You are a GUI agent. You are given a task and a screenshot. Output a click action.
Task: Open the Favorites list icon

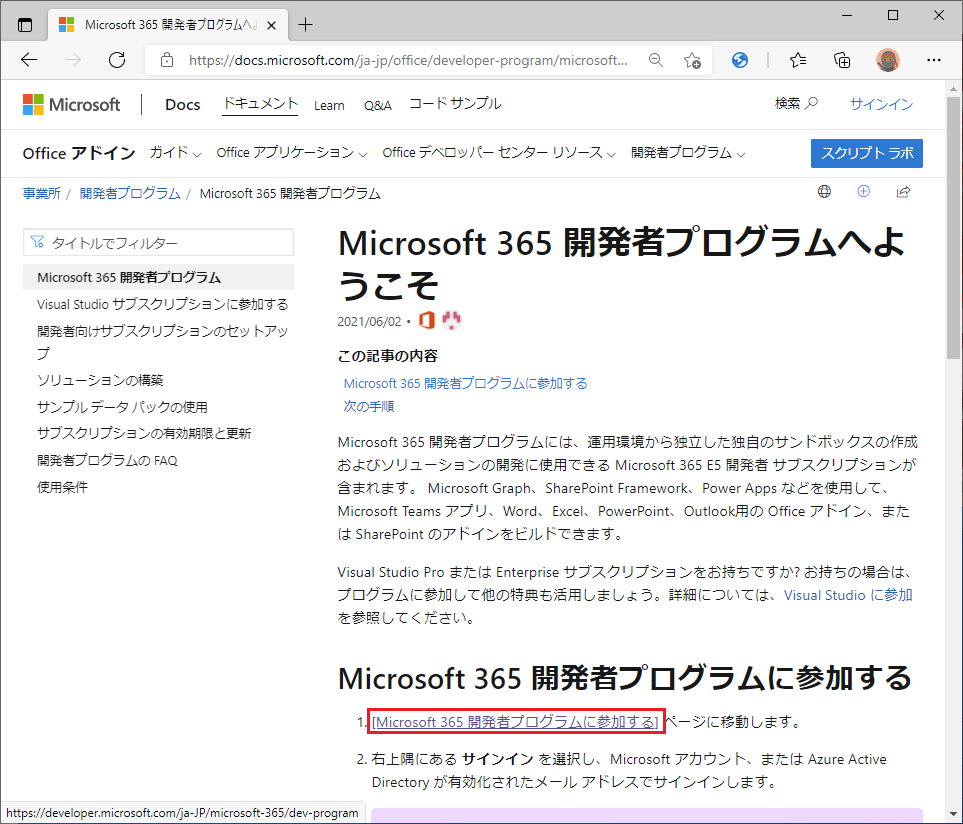798,60
